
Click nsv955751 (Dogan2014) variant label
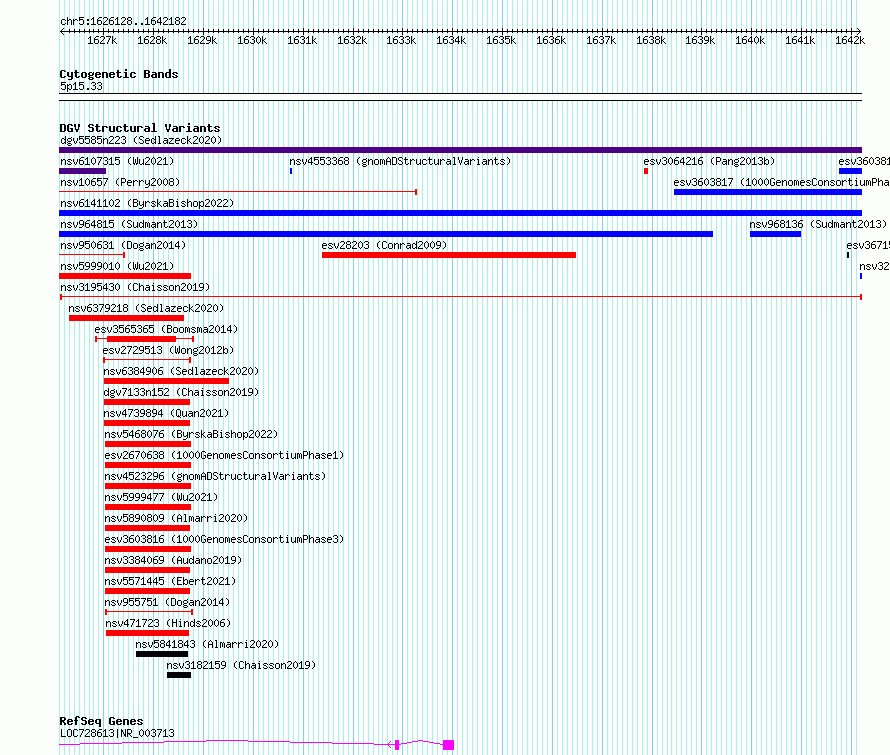(x=167, y=602)
